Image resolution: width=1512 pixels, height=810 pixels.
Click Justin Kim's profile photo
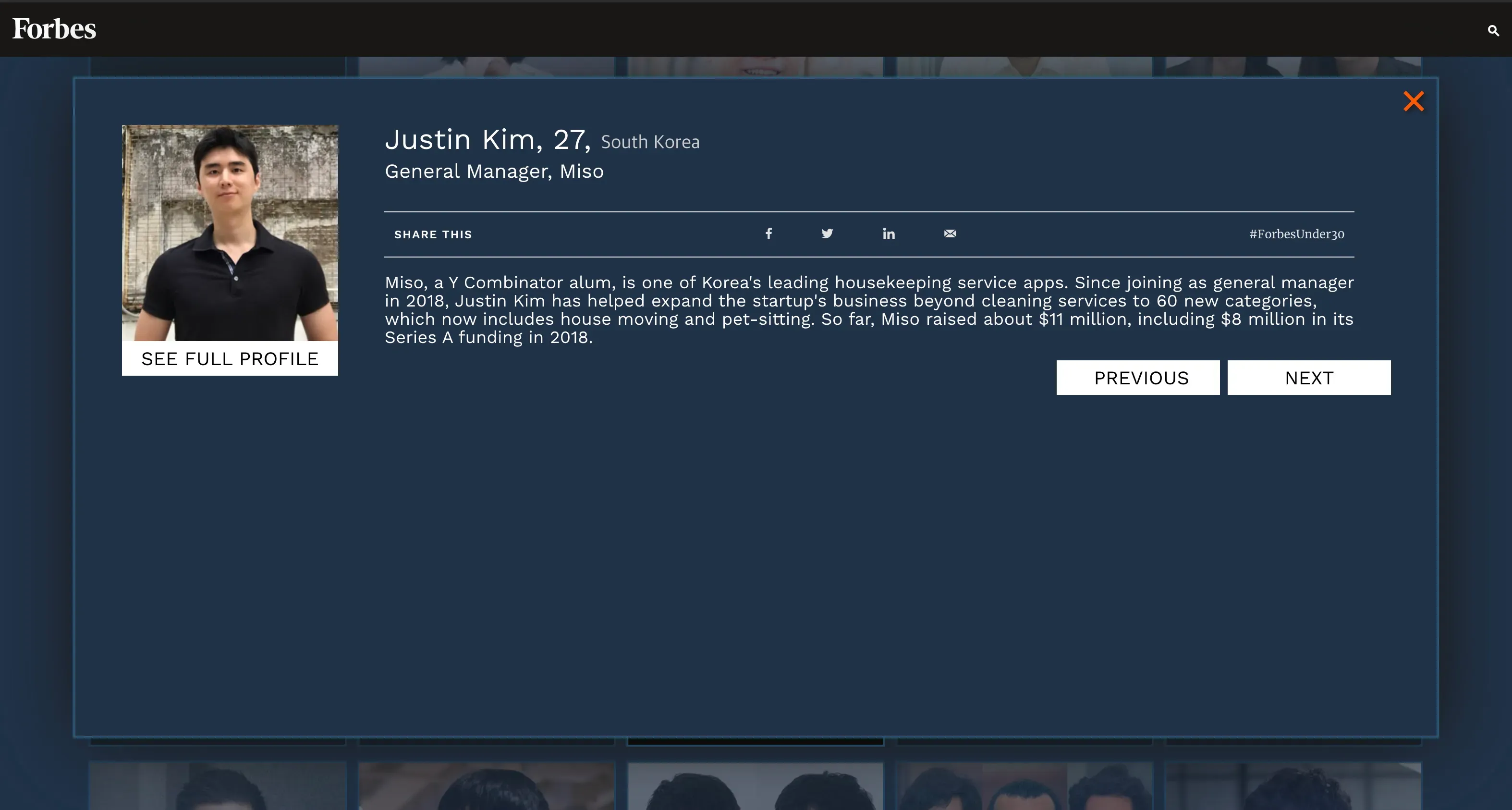point(230,233)
